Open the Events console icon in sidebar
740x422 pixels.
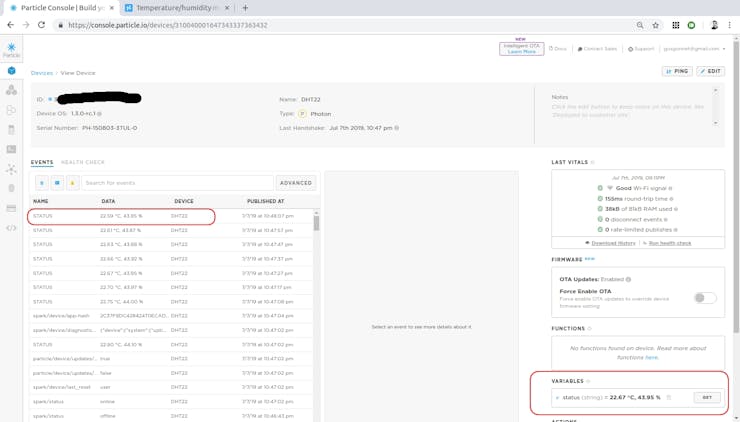11,149
